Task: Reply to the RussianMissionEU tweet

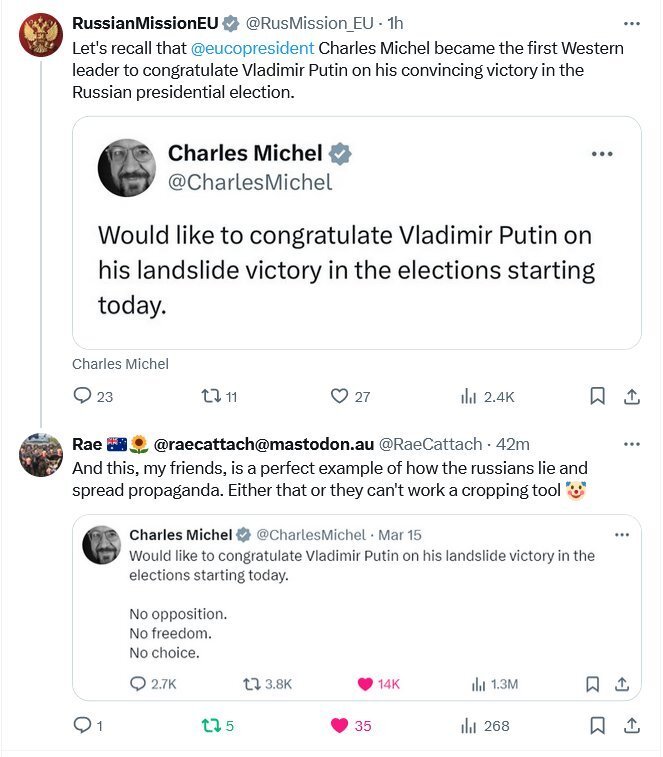Action: [x=82, y=396]
